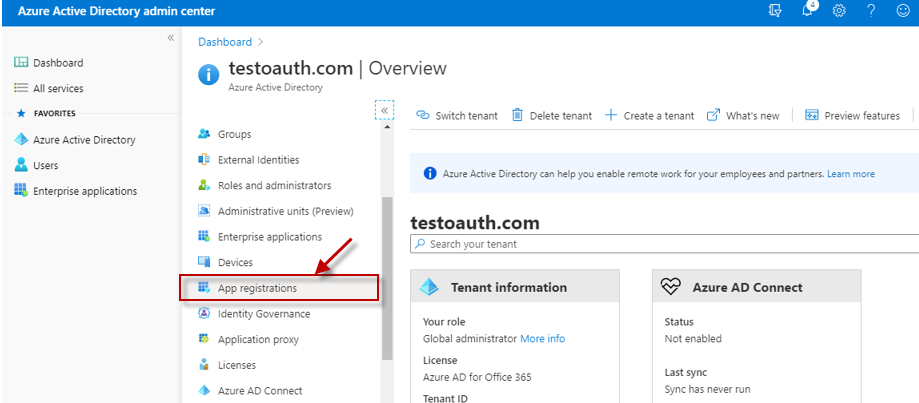The height and width of the screenshot is (403, 919).
Task: Click the Devices icon
Action: (204, 262)
